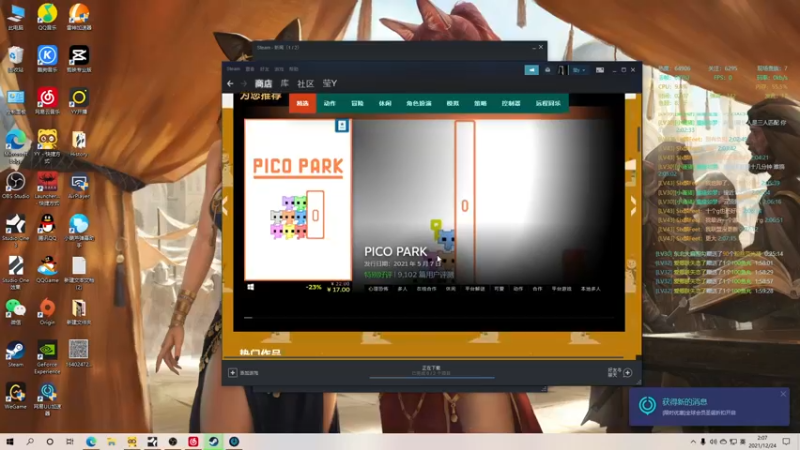Open the WeGame desktop icon
Image resolution: width=800 pixels, height=450 pixels.
point(15,396)
